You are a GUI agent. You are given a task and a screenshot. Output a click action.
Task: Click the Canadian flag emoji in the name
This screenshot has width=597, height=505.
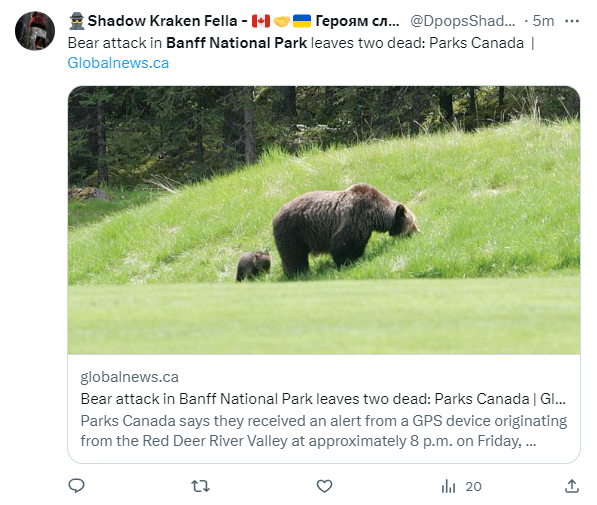[x=261, y=21]
